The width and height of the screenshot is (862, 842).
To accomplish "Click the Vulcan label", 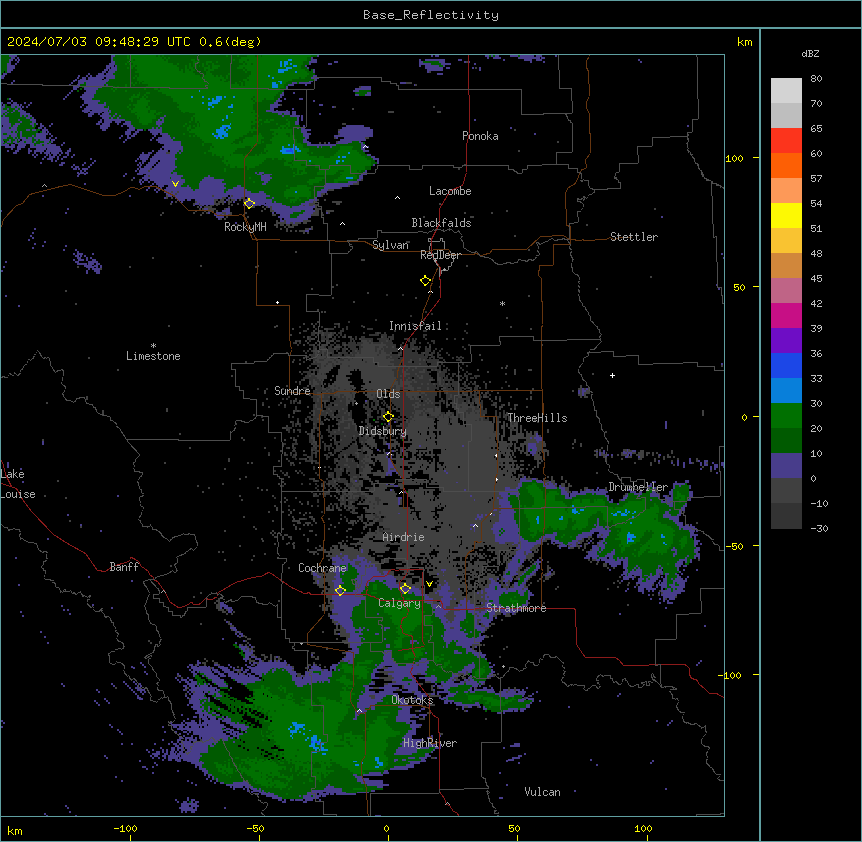I will click(x=542, y=792).
